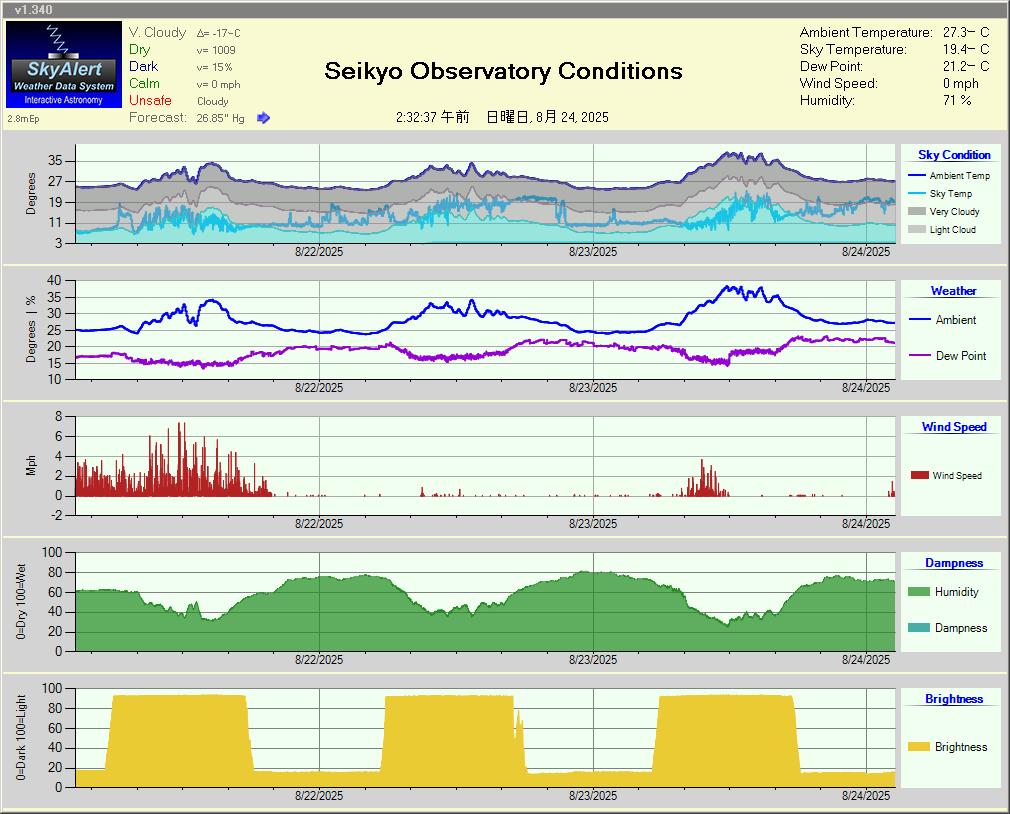Viewport: 1010px width, 814px height.
Task: Open the Weather chart heading
Action: (953, 290)
